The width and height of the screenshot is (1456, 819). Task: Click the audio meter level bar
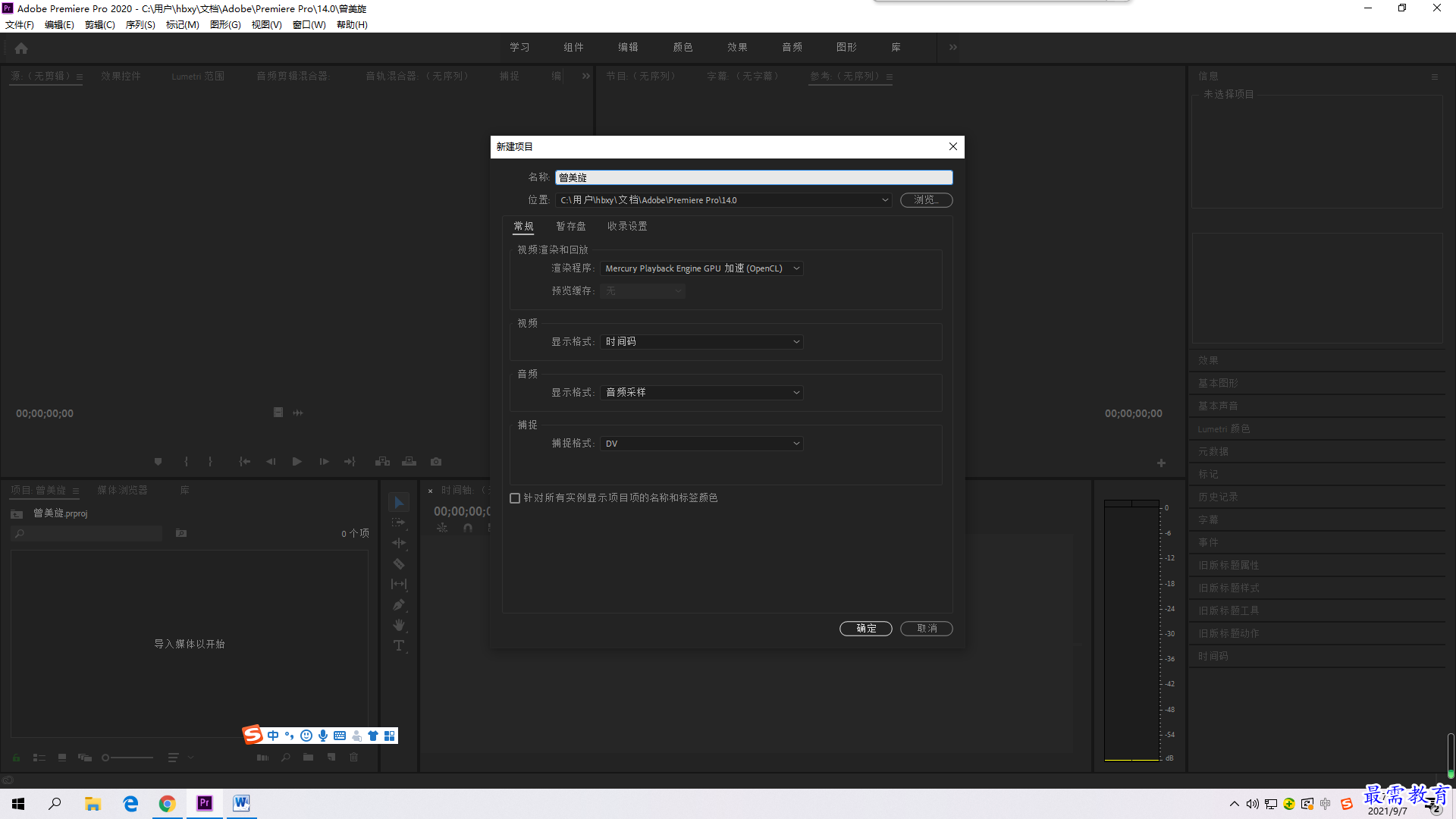point(1131,631)
